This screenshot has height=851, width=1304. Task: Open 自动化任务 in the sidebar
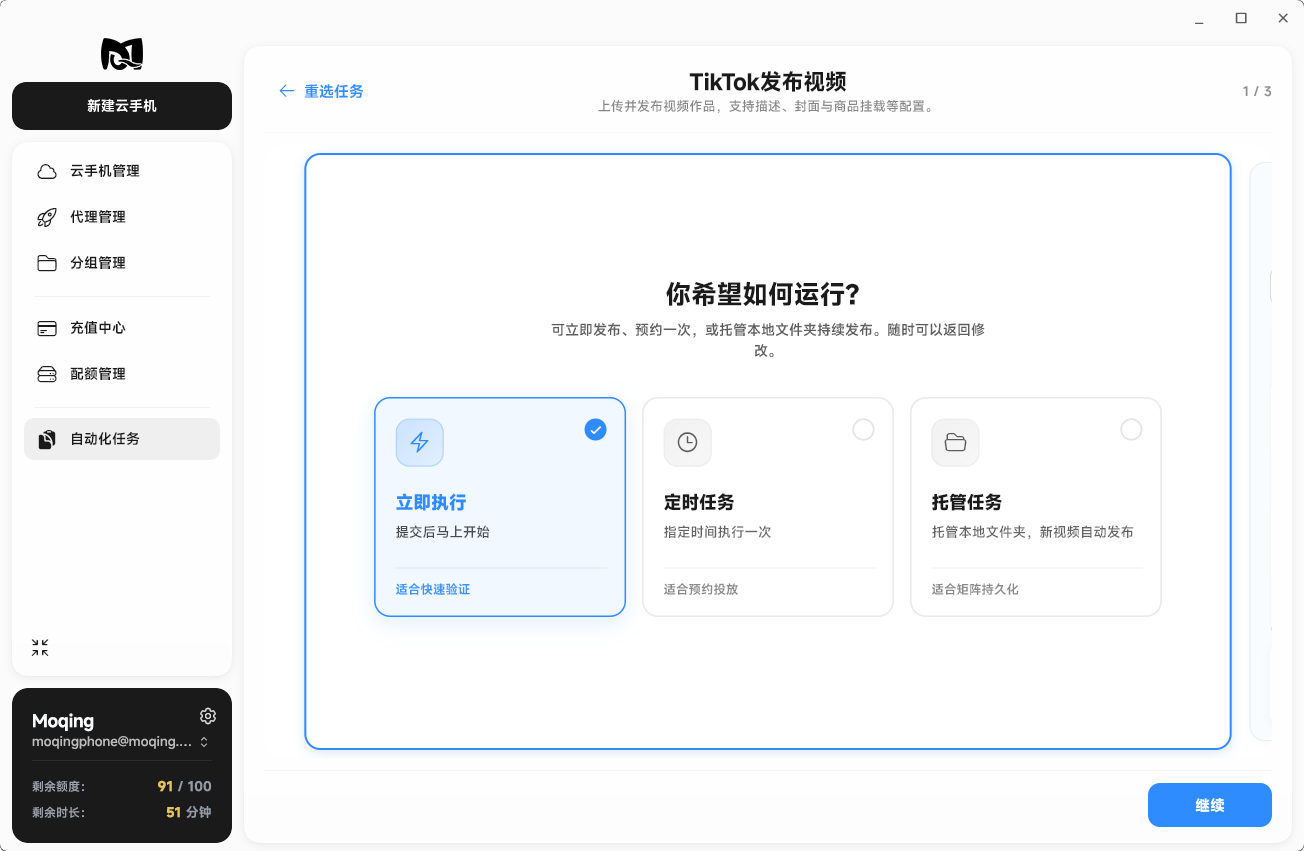(122, 439)
